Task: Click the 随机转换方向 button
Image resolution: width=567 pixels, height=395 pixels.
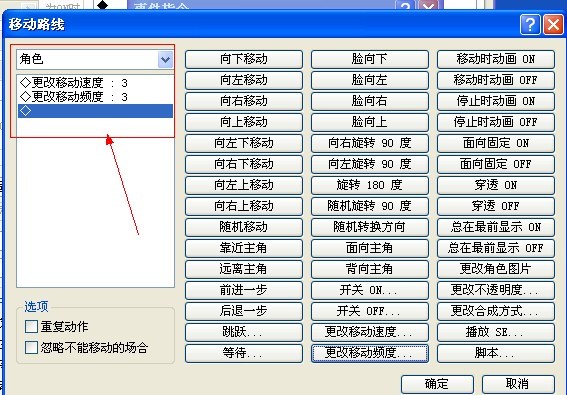Action: [370, 227]
